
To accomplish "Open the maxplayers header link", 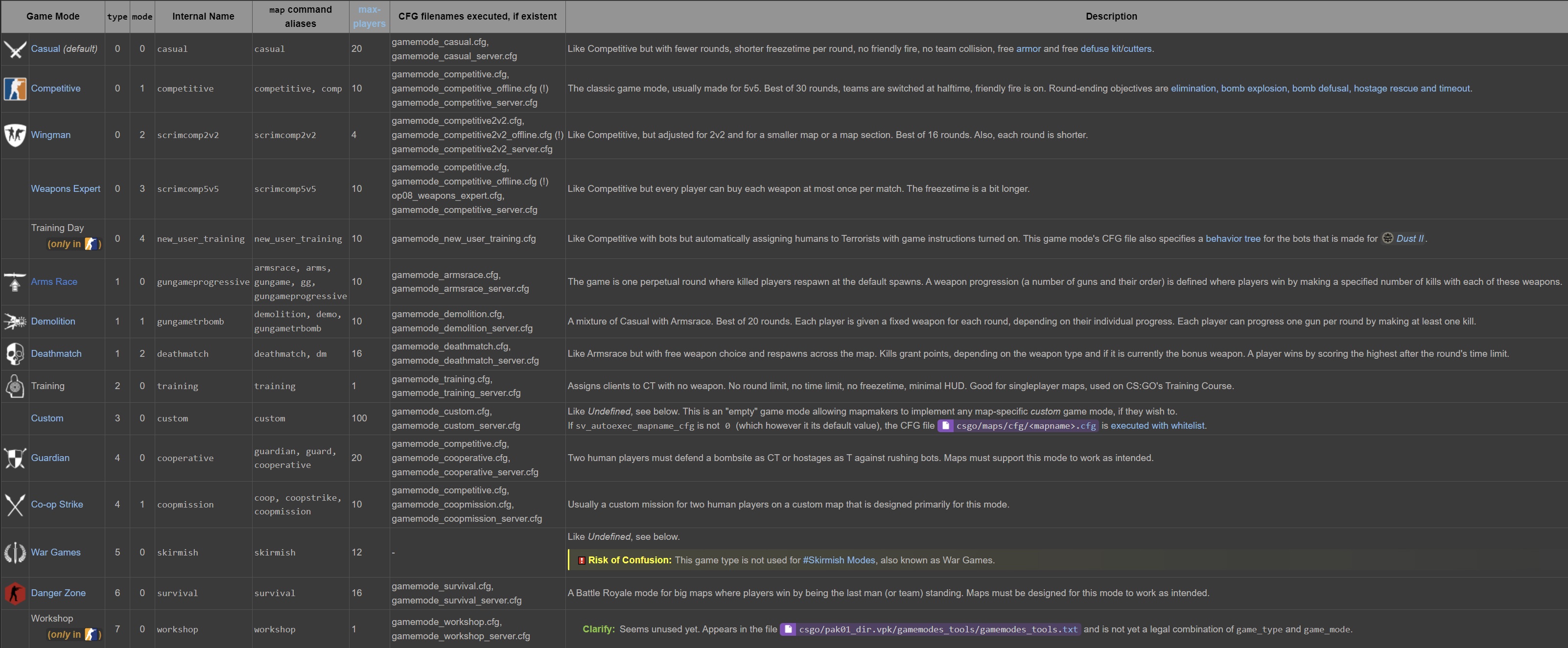I will click(x=369, y=17).
